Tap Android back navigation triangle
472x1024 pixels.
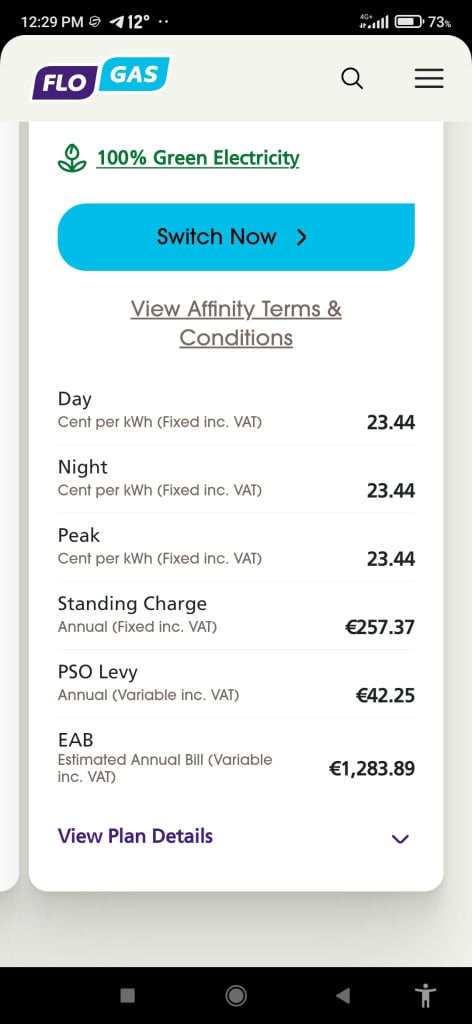tap(342, 995)
